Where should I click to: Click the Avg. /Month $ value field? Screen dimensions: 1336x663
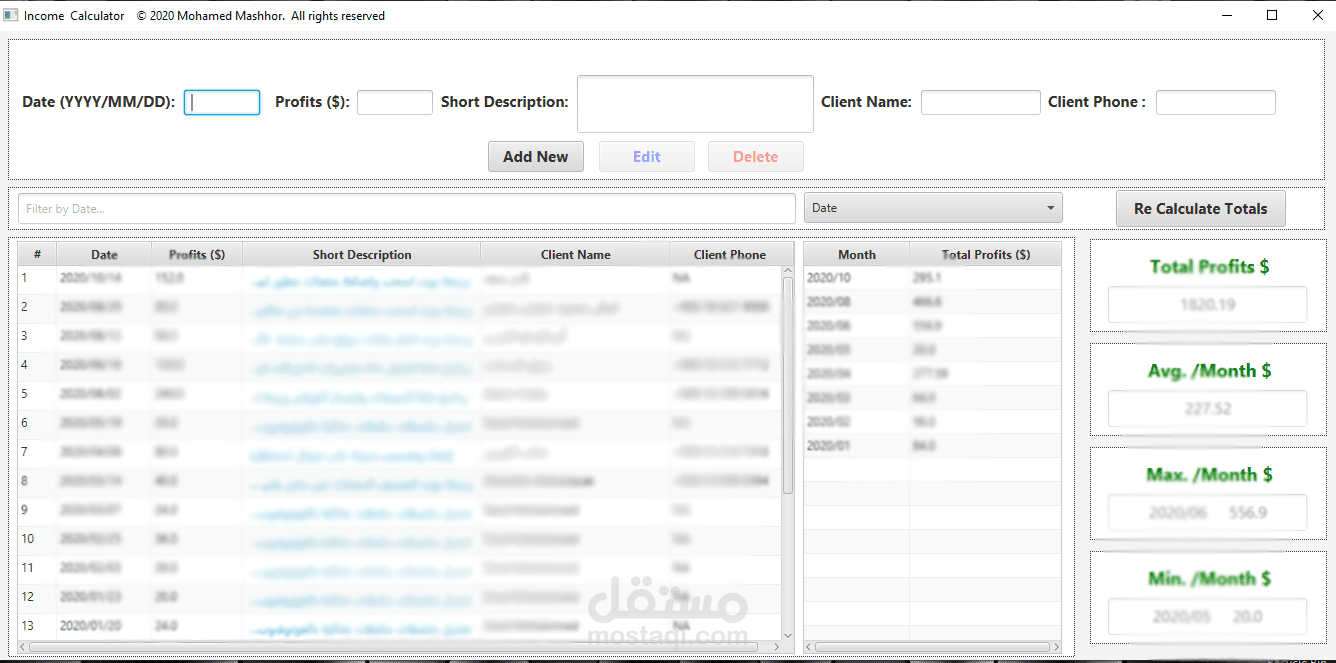1208,409
